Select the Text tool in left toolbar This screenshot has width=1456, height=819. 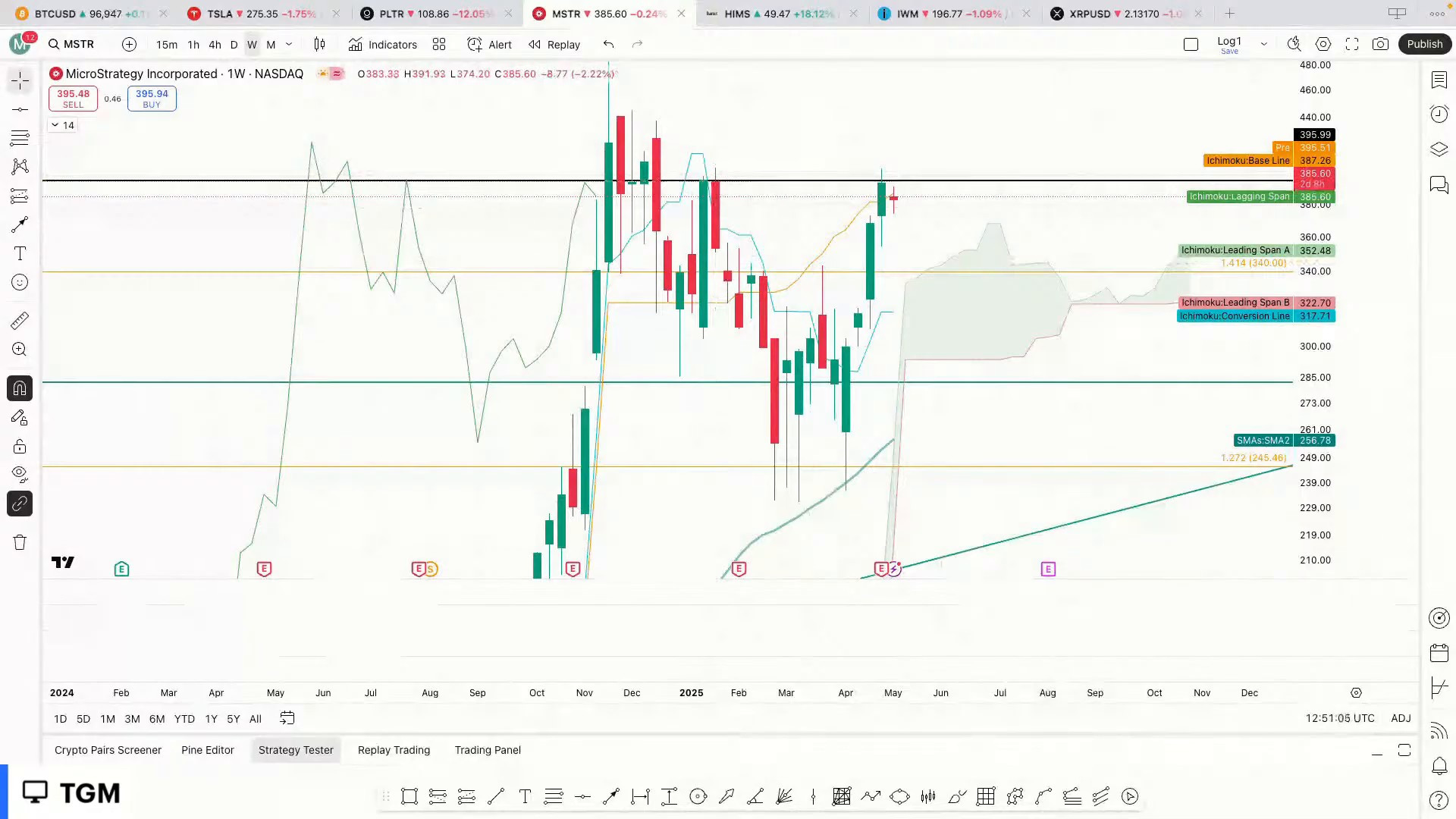[x=20, y=253]
